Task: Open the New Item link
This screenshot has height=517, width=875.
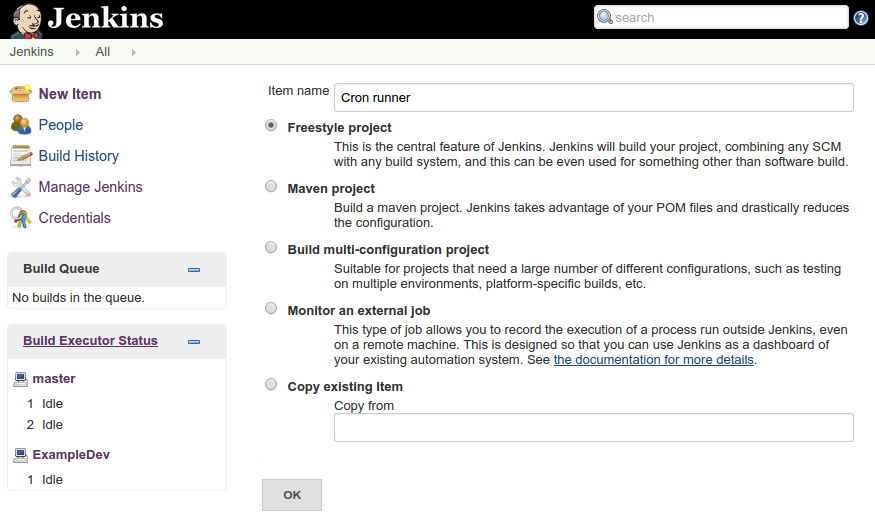Action: pos(70,94)
